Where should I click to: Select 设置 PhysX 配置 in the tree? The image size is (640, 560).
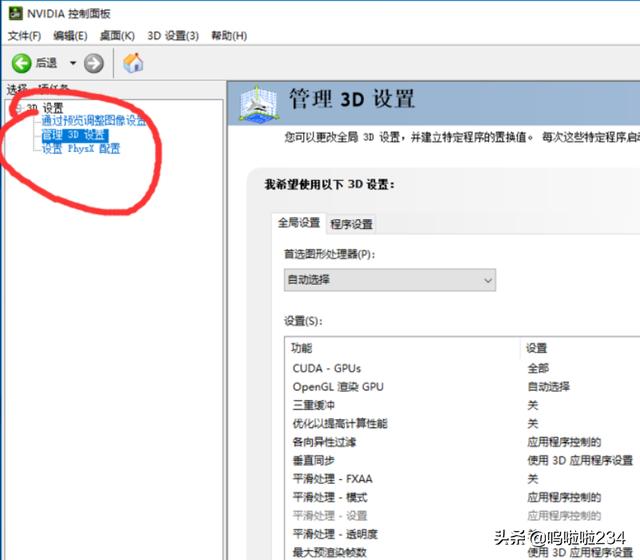click(x=81, y=148)
